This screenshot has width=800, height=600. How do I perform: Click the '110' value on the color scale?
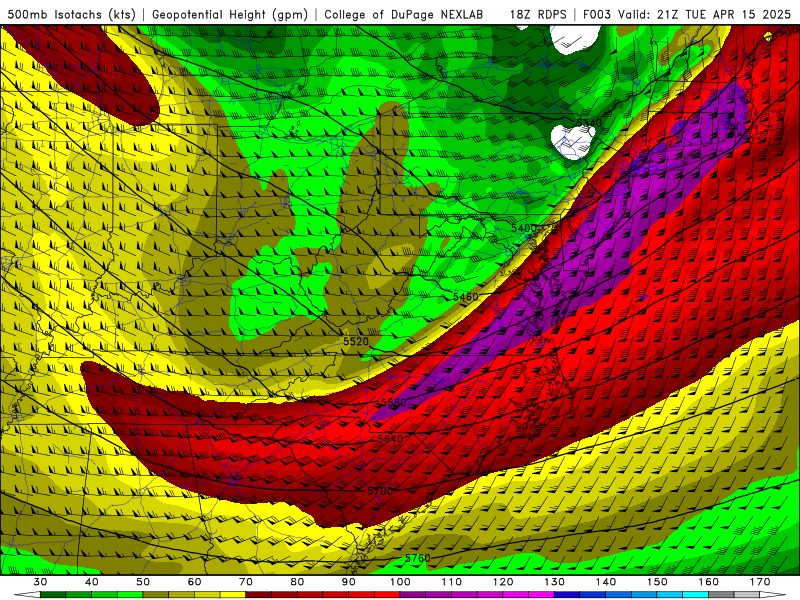coord(452,582)
